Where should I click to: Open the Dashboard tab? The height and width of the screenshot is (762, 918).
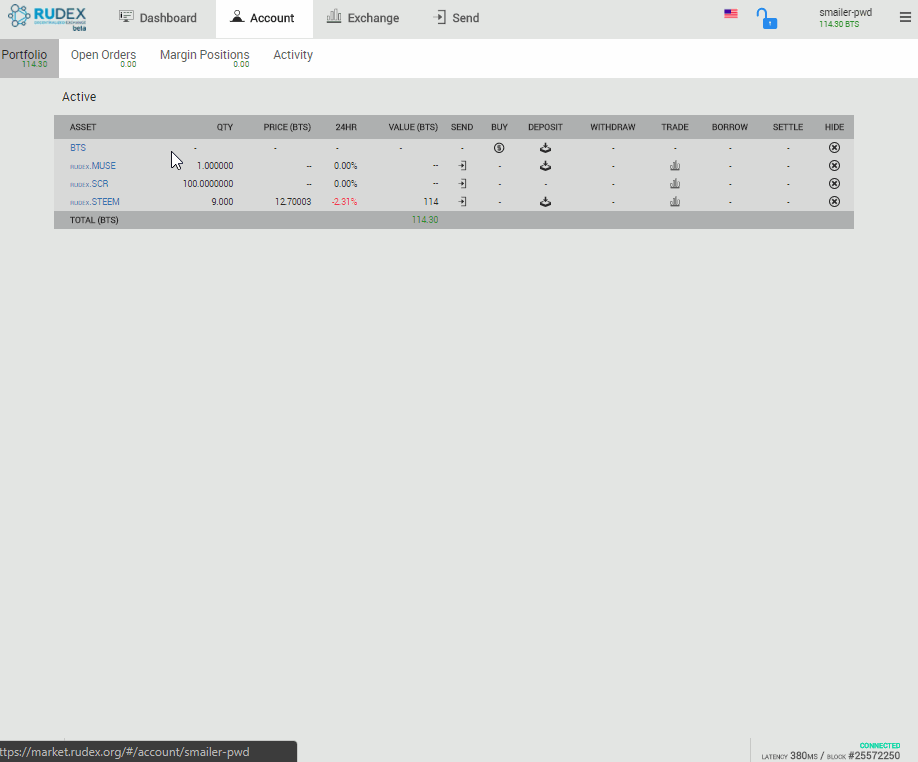pos(158,18)
